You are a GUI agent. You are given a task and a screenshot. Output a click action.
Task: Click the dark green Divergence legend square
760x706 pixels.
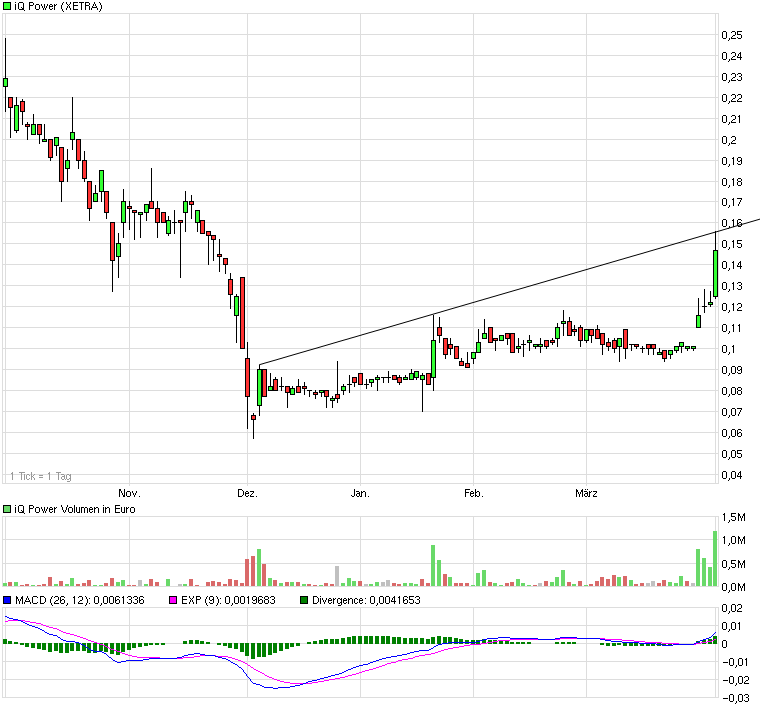pyautogui.click(x=305, y=600)
